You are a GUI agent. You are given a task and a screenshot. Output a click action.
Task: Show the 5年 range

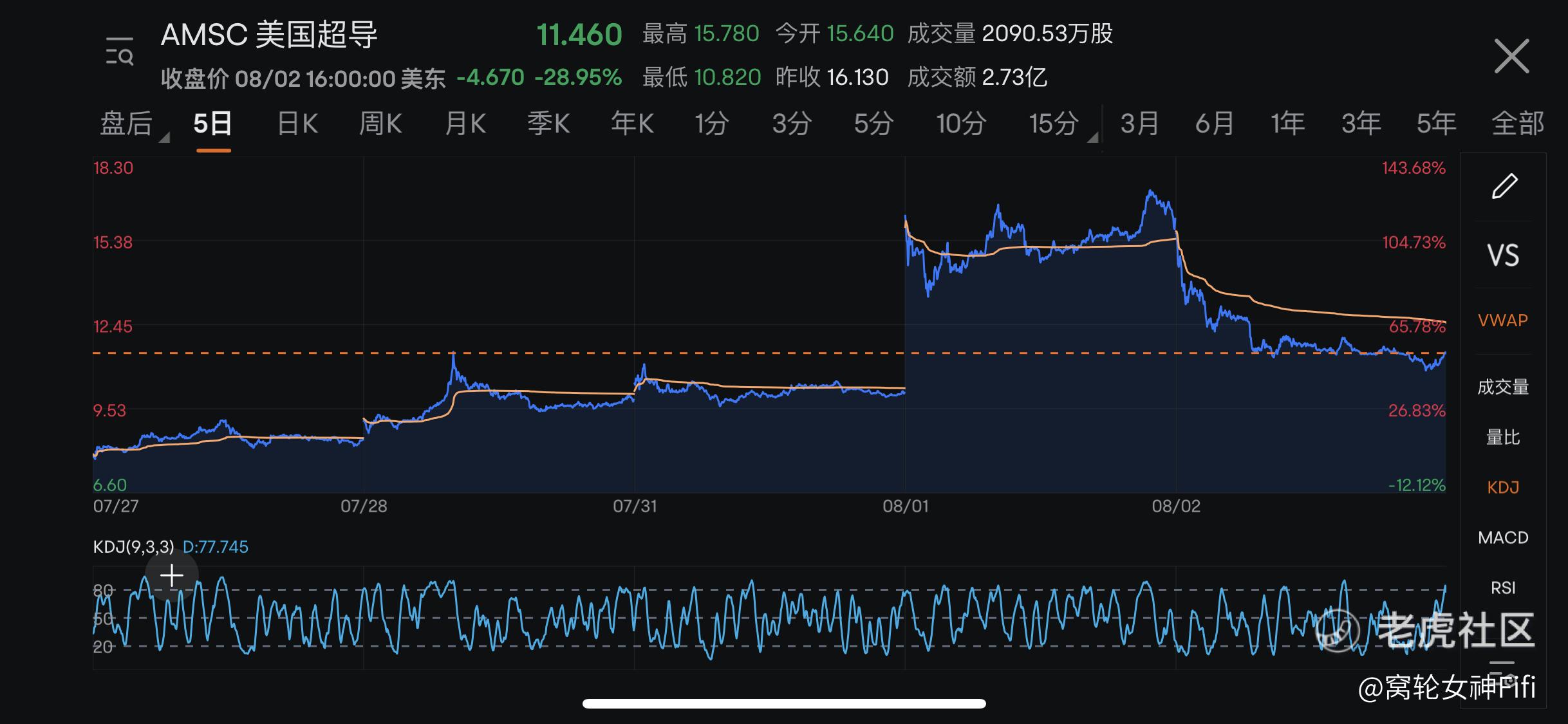(x=1436, y=124)
